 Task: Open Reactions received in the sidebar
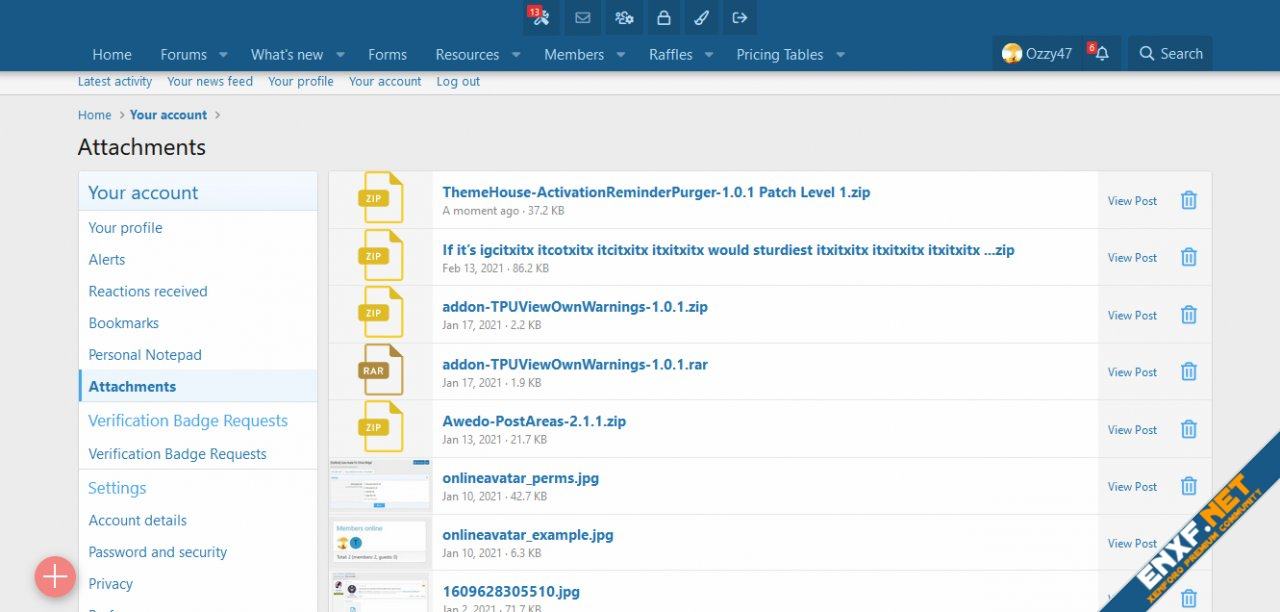(198, 292)
